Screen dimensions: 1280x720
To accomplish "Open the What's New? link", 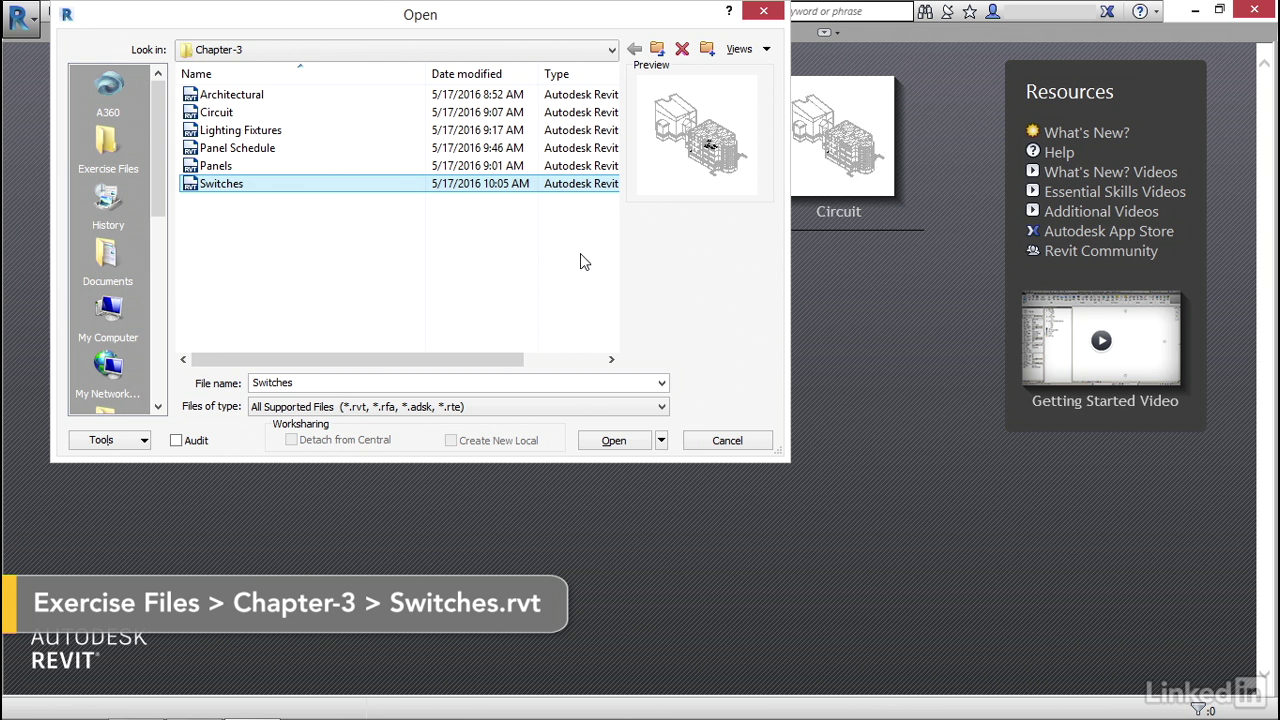I will 1086,132.
